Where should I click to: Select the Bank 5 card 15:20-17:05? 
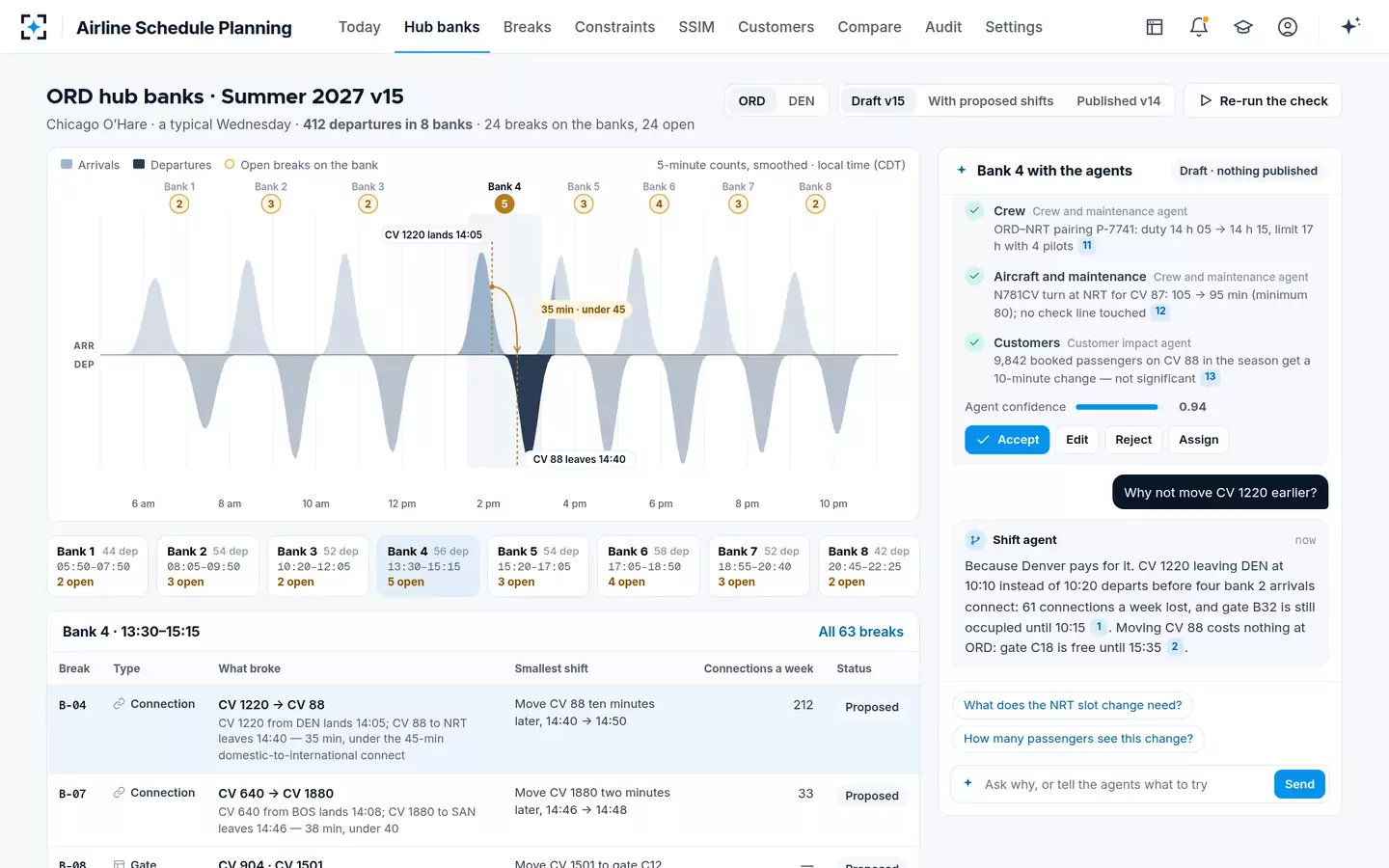537,566
